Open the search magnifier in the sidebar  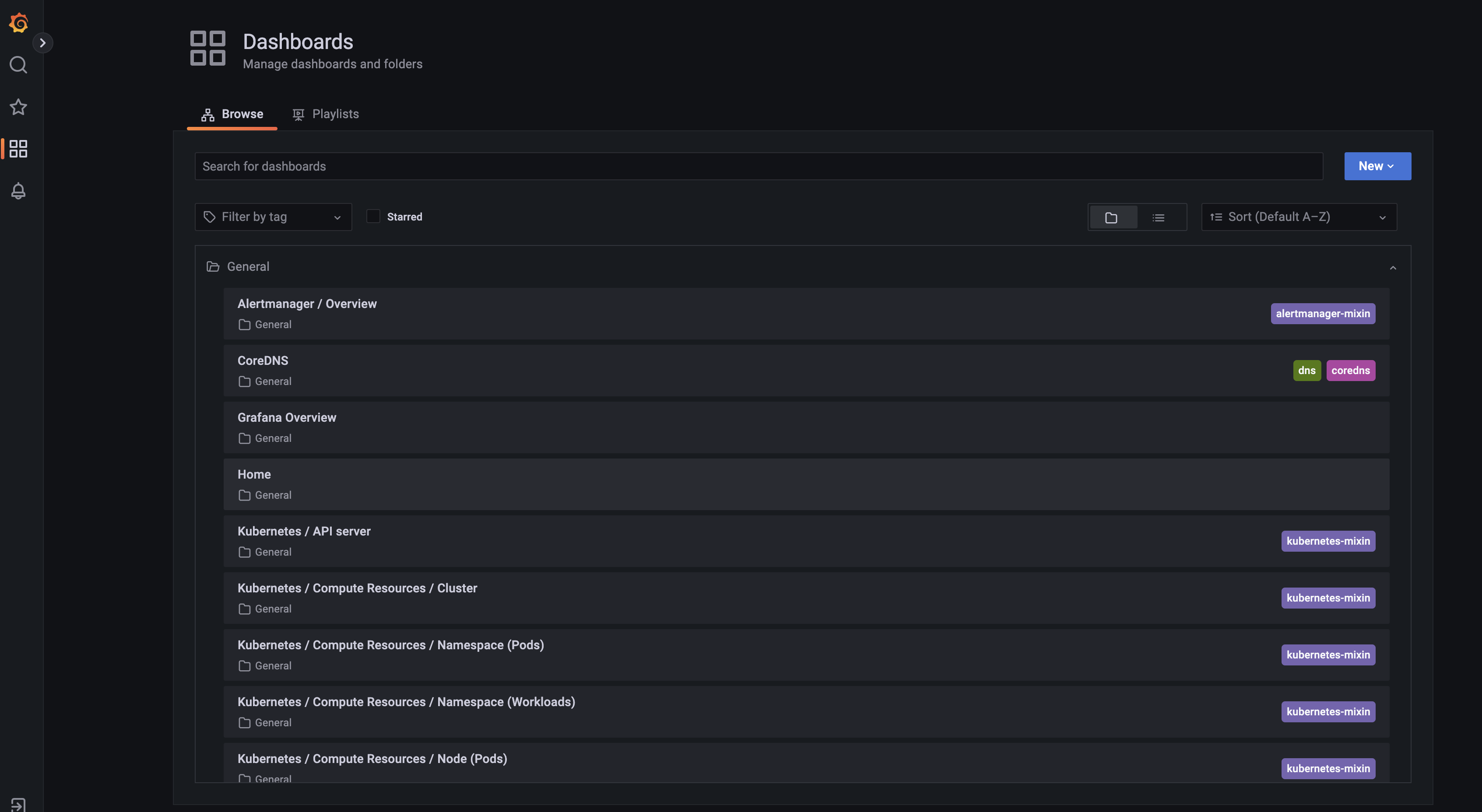(18, 64)
